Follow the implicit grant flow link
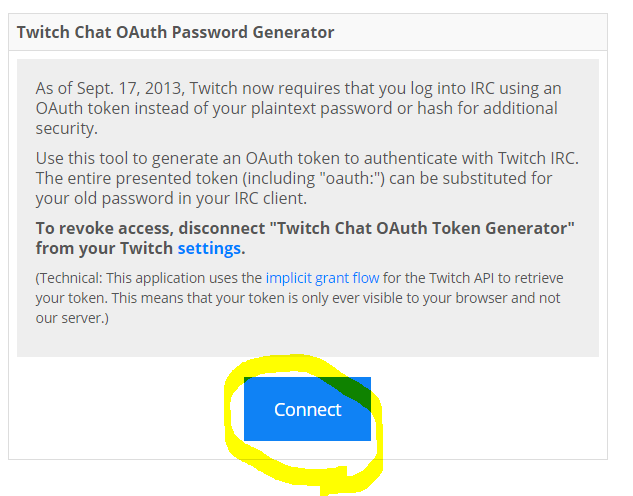The width and height of the screenshot is (633, 496). pos(322,278)
